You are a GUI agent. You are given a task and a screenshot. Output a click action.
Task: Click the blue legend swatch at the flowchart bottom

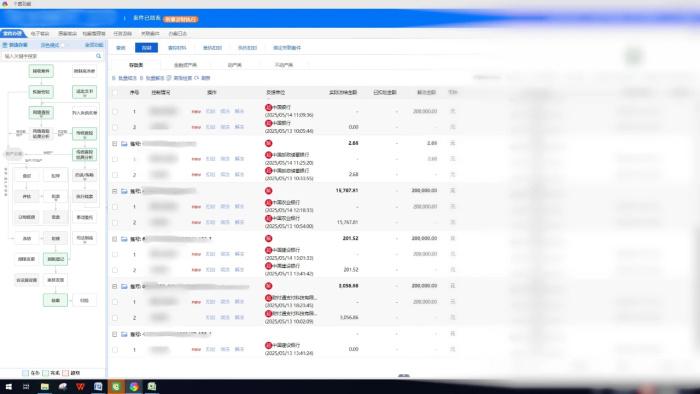point(25,373)
